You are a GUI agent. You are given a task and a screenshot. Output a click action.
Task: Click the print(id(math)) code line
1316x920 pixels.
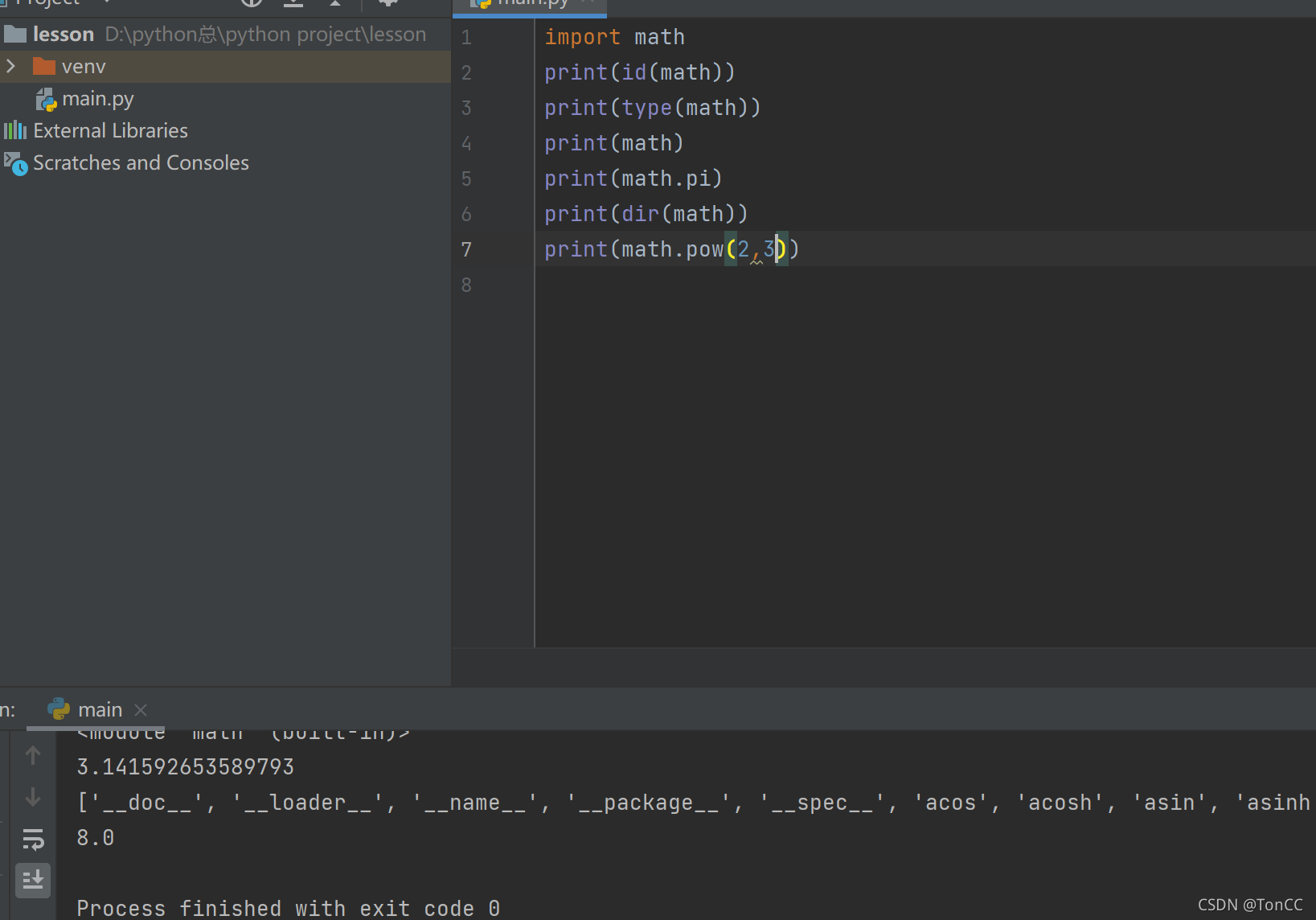(x=640, y=72)
